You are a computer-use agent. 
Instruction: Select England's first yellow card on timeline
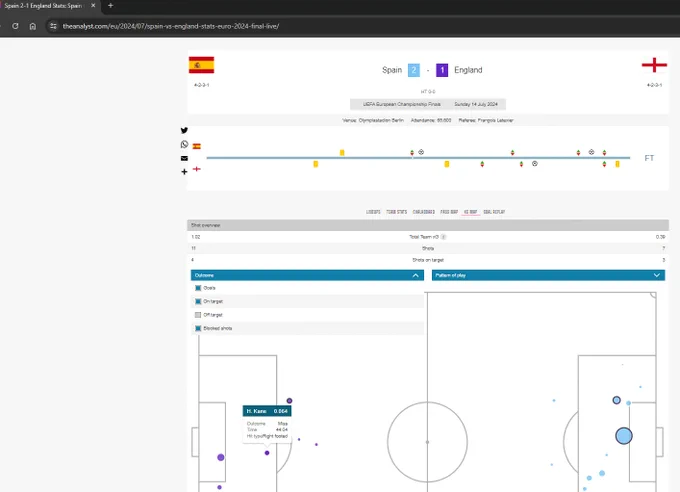(316, 164)
